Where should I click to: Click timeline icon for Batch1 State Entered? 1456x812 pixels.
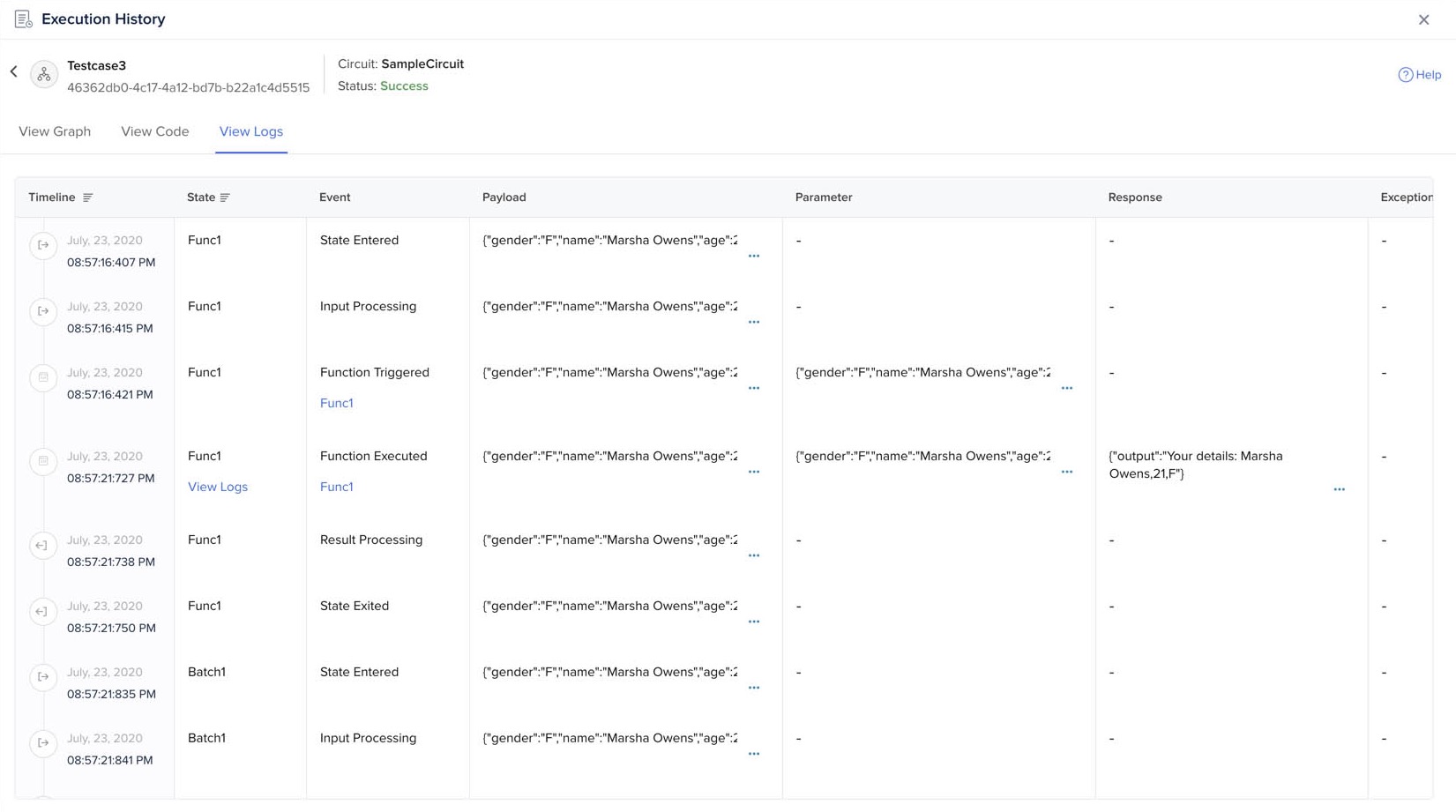point(43,677)
